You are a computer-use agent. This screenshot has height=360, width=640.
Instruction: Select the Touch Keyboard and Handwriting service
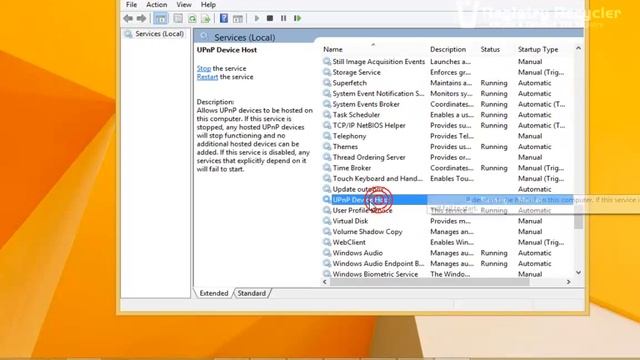click(378, 178)
